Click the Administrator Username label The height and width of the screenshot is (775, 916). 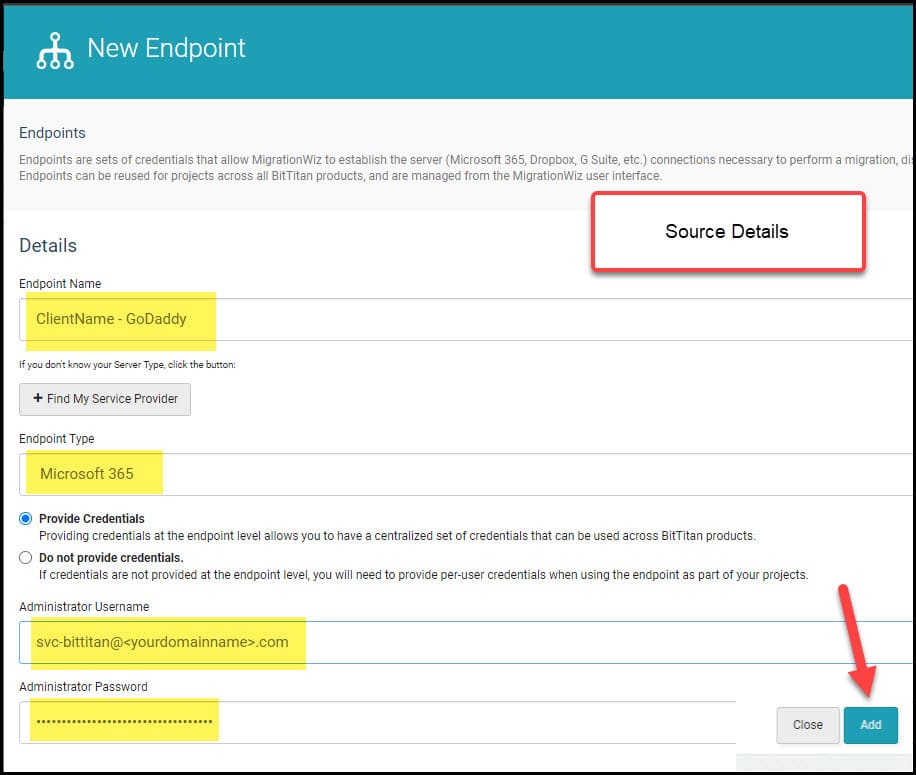coord(84,607)
